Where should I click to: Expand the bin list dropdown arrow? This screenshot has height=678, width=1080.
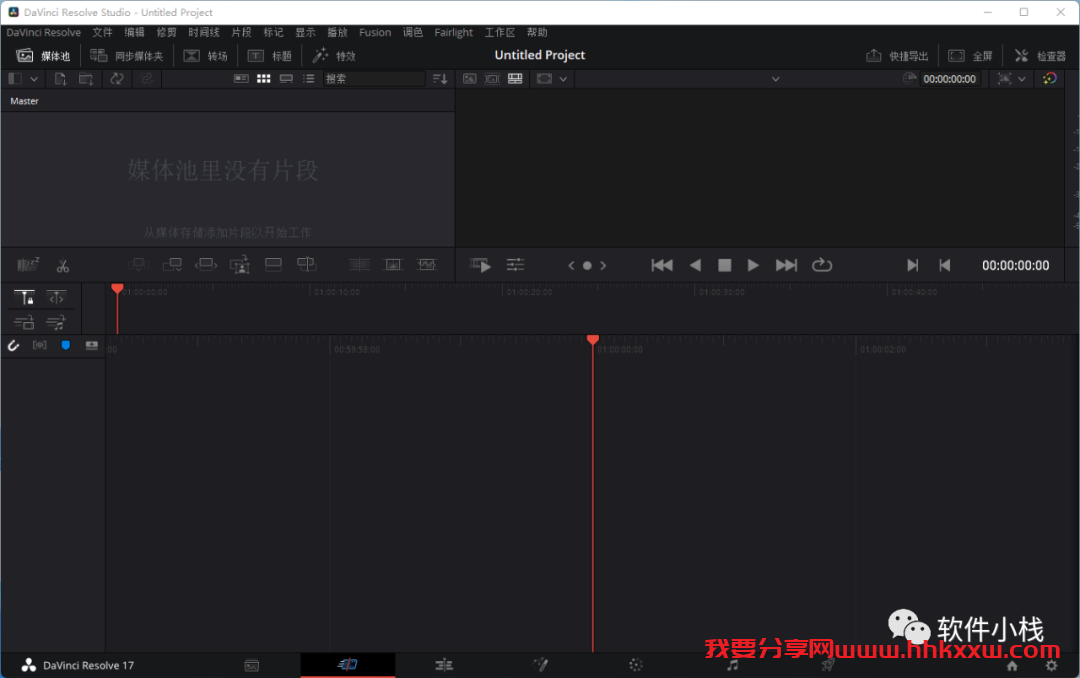point(34,79)
